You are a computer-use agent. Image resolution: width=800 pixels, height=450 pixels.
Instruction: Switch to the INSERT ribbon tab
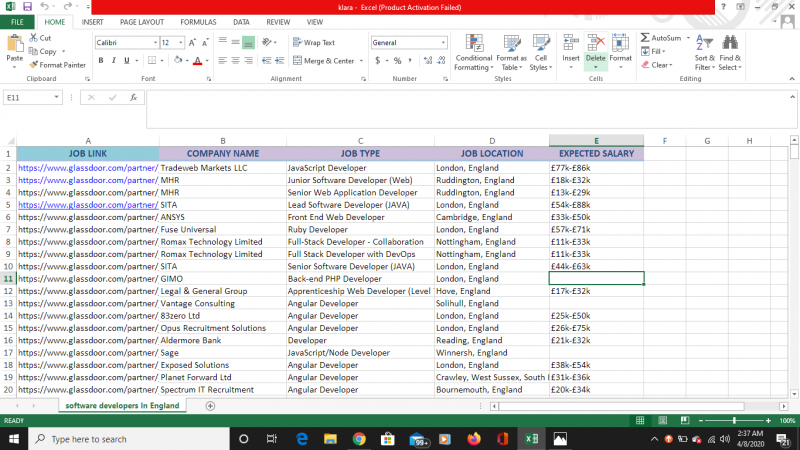click(92, 22)
